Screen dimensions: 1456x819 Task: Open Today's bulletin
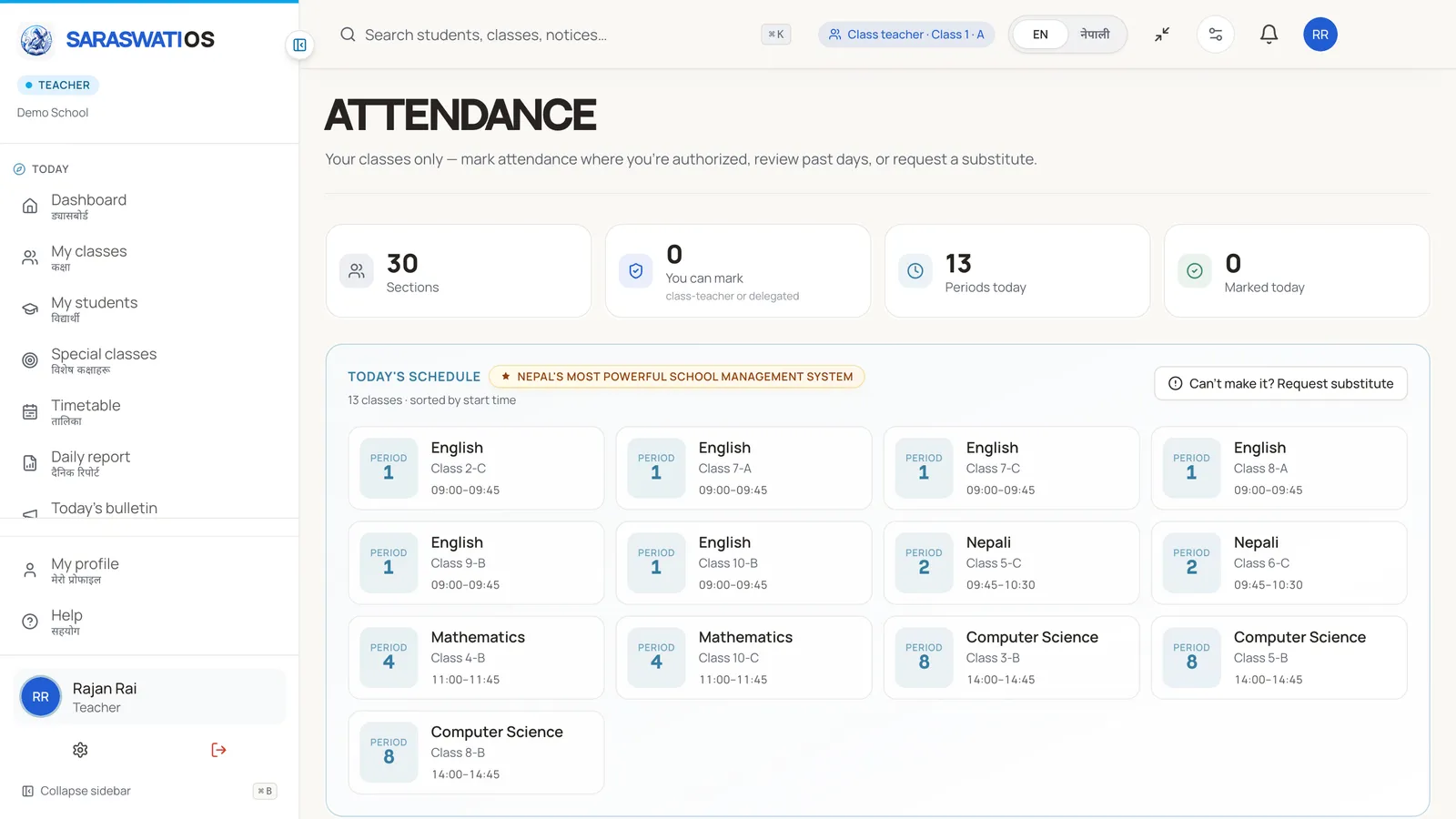point(149,508)
